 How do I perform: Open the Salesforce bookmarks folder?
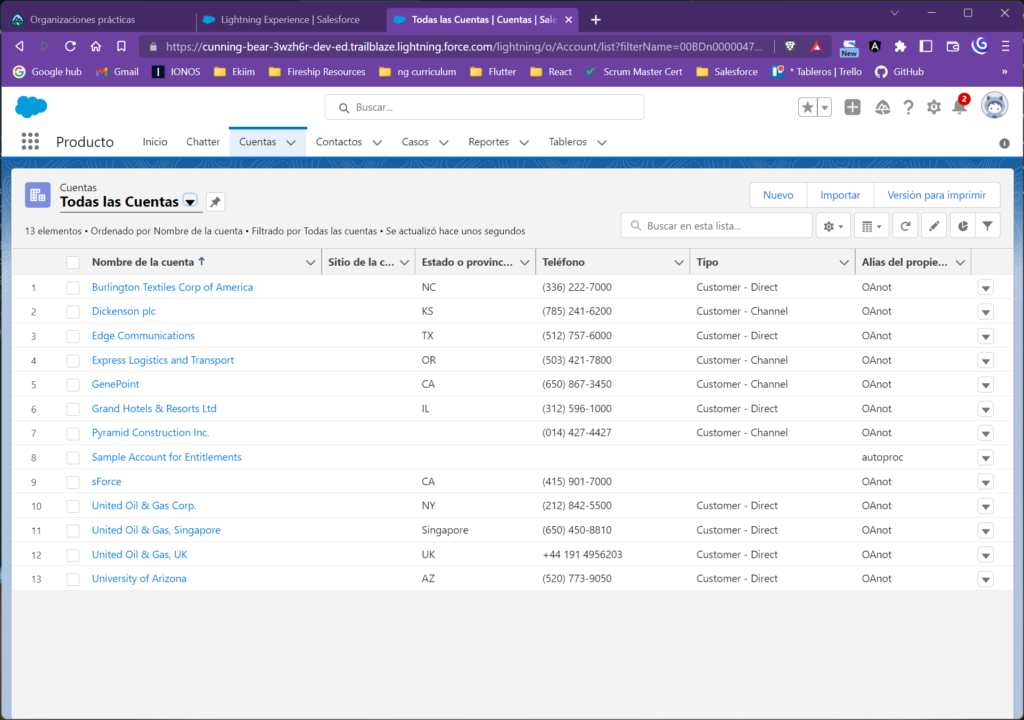point(727,72)
